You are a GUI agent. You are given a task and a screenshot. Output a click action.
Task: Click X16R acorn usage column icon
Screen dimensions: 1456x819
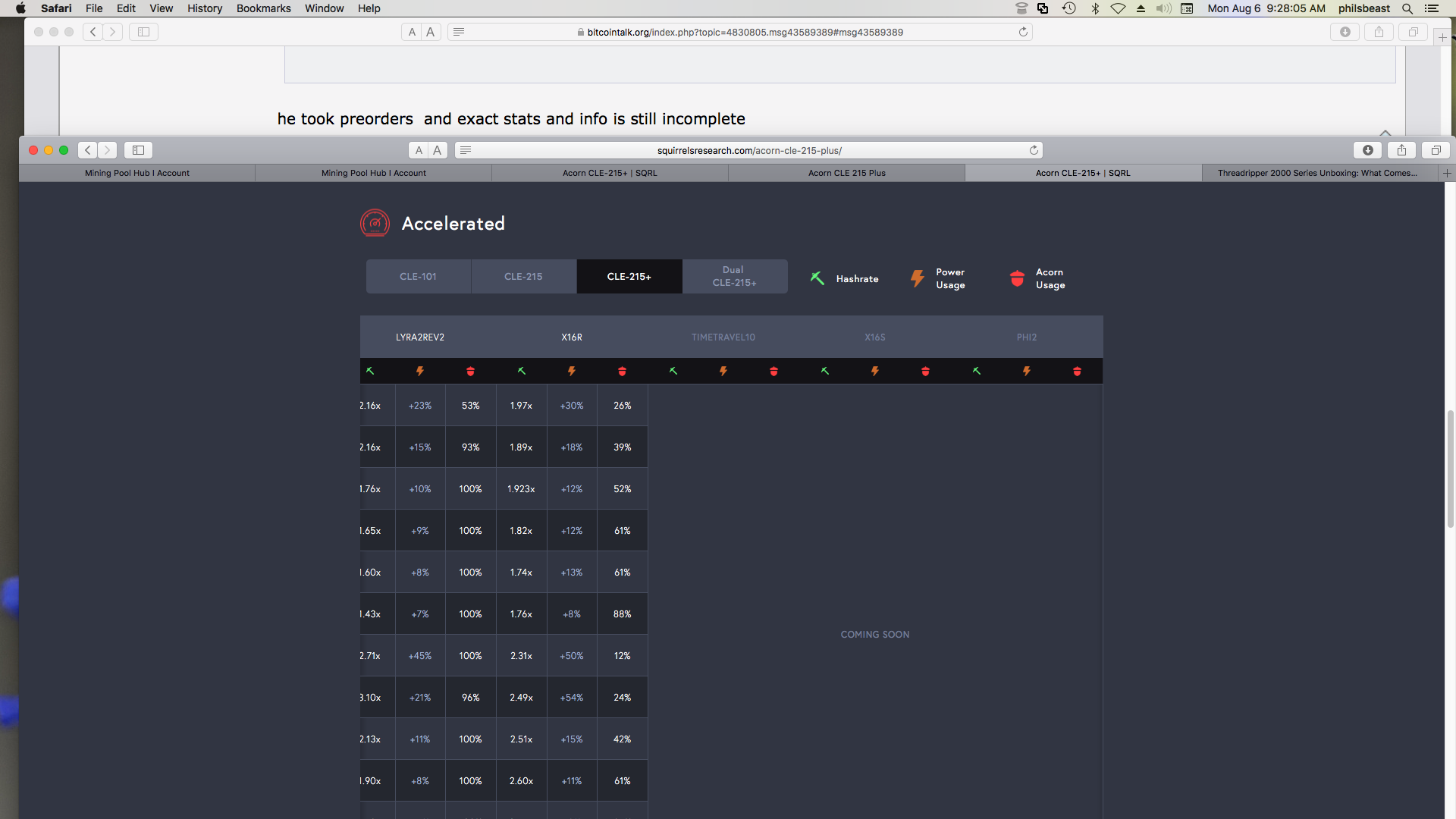(623, 372)
